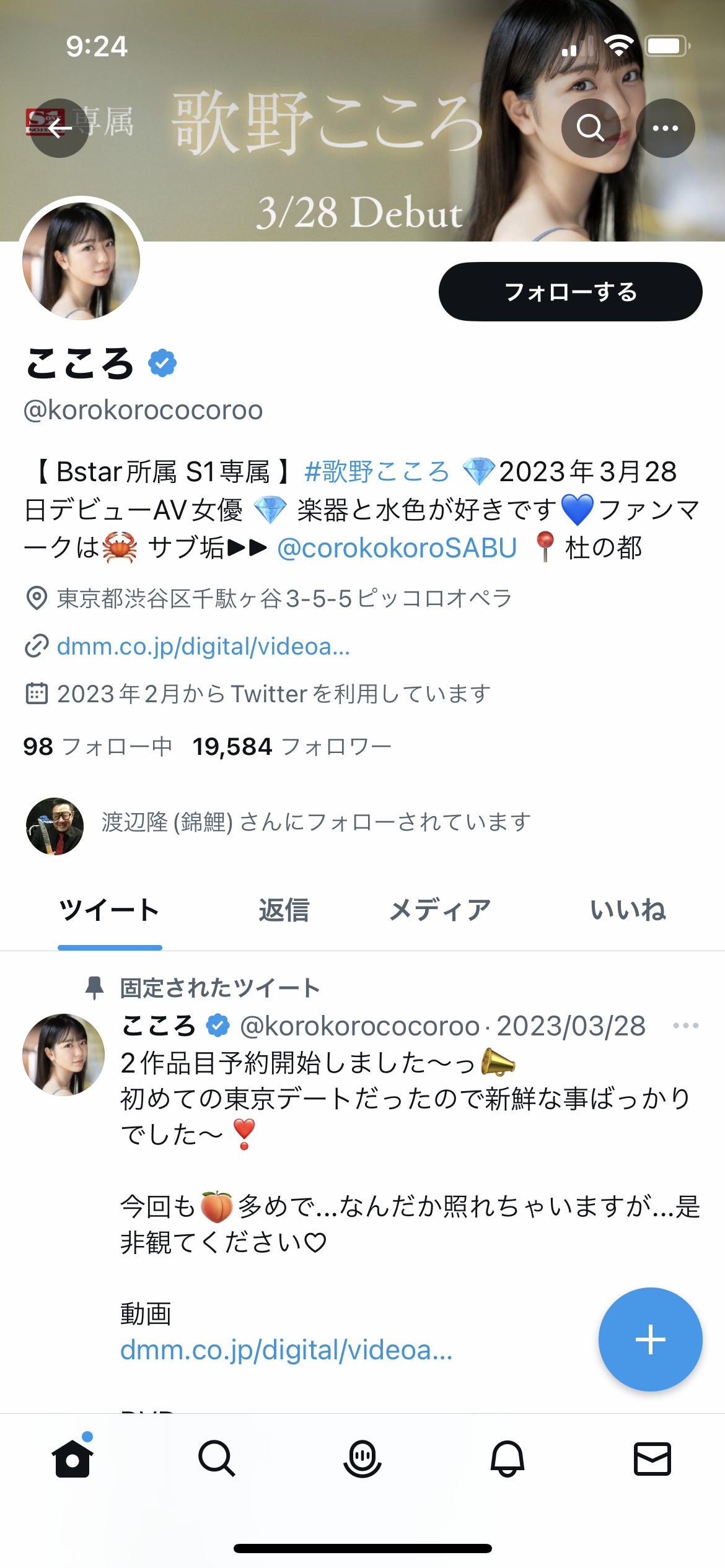Open Search in bottom navigation bar
Image resolution: width=725 pixels, height=1568 pixels.
click(x=217, y=1459)
